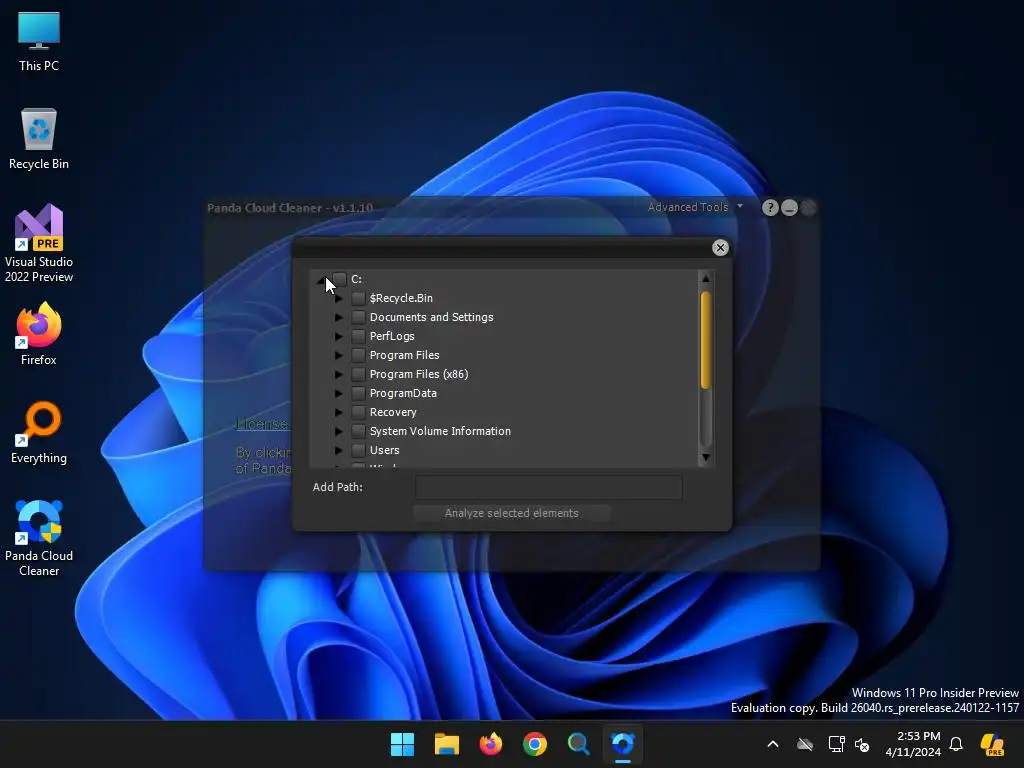This screenshot has width=1024, height=768.
Task: Open the magnifier search app in taskbar
Action: [x=579, y=744]
